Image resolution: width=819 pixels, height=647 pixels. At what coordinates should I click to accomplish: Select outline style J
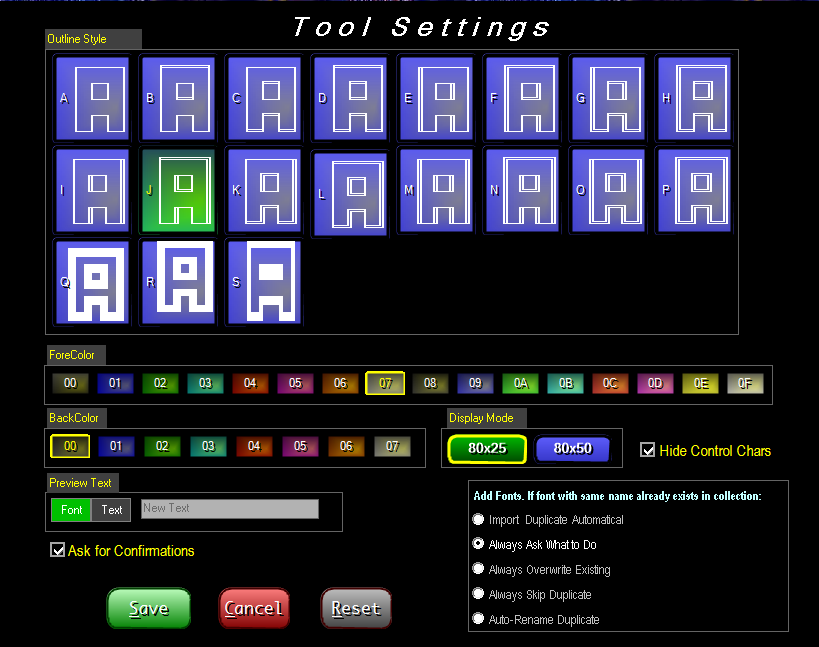[177, 190]
